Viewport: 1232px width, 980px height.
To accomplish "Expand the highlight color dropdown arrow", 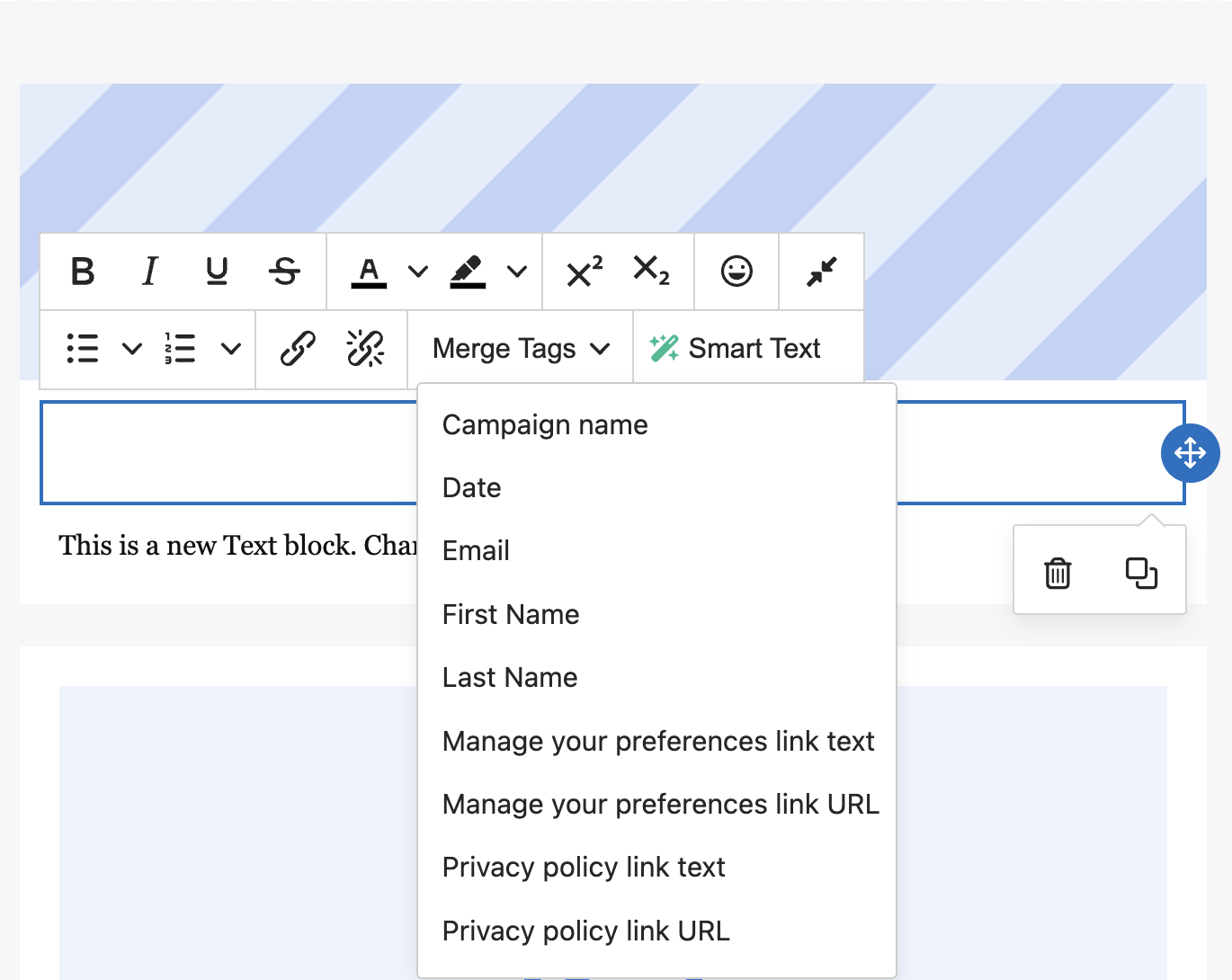I will pos(517,272).
